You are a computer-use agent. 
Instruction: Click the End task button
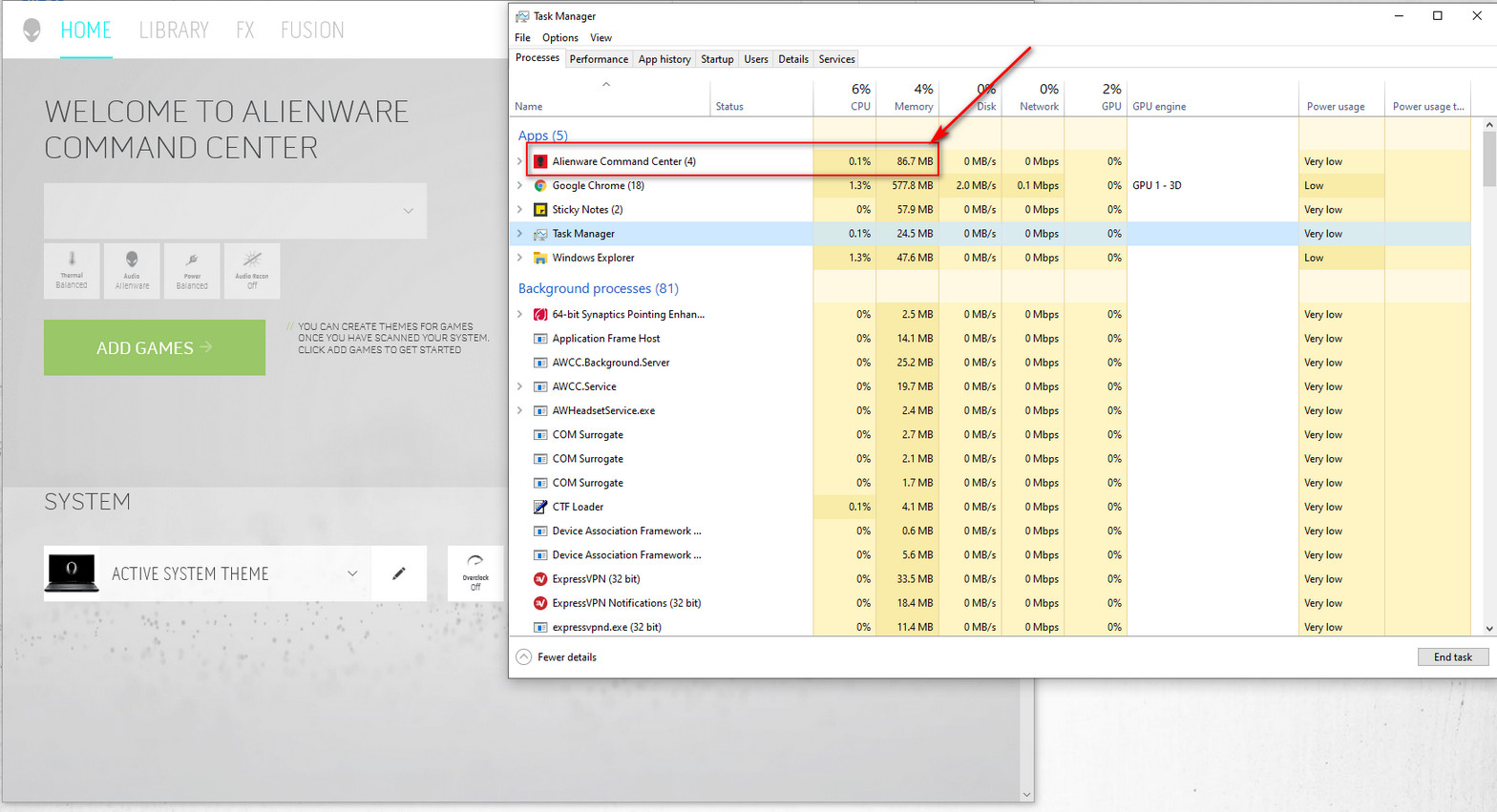pyautogui.click(x=1453, y=657)
